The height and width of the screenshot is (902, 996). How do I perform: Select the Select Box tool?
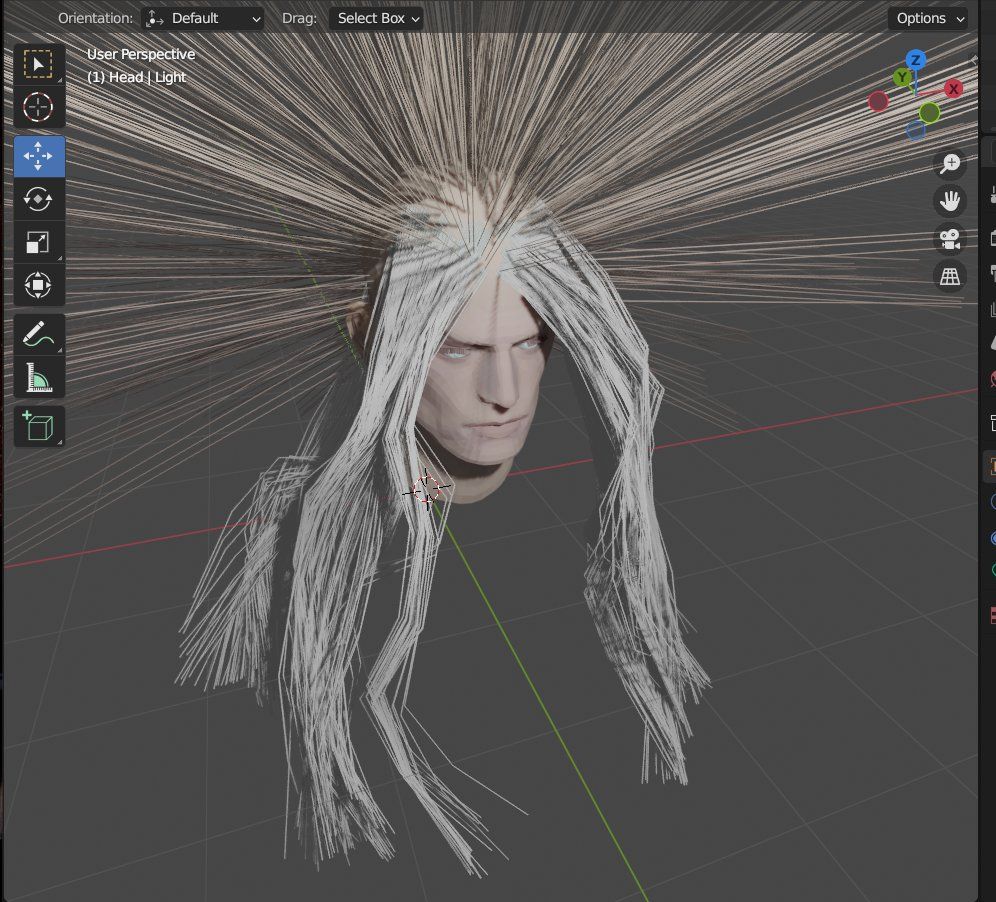[39, 65]
